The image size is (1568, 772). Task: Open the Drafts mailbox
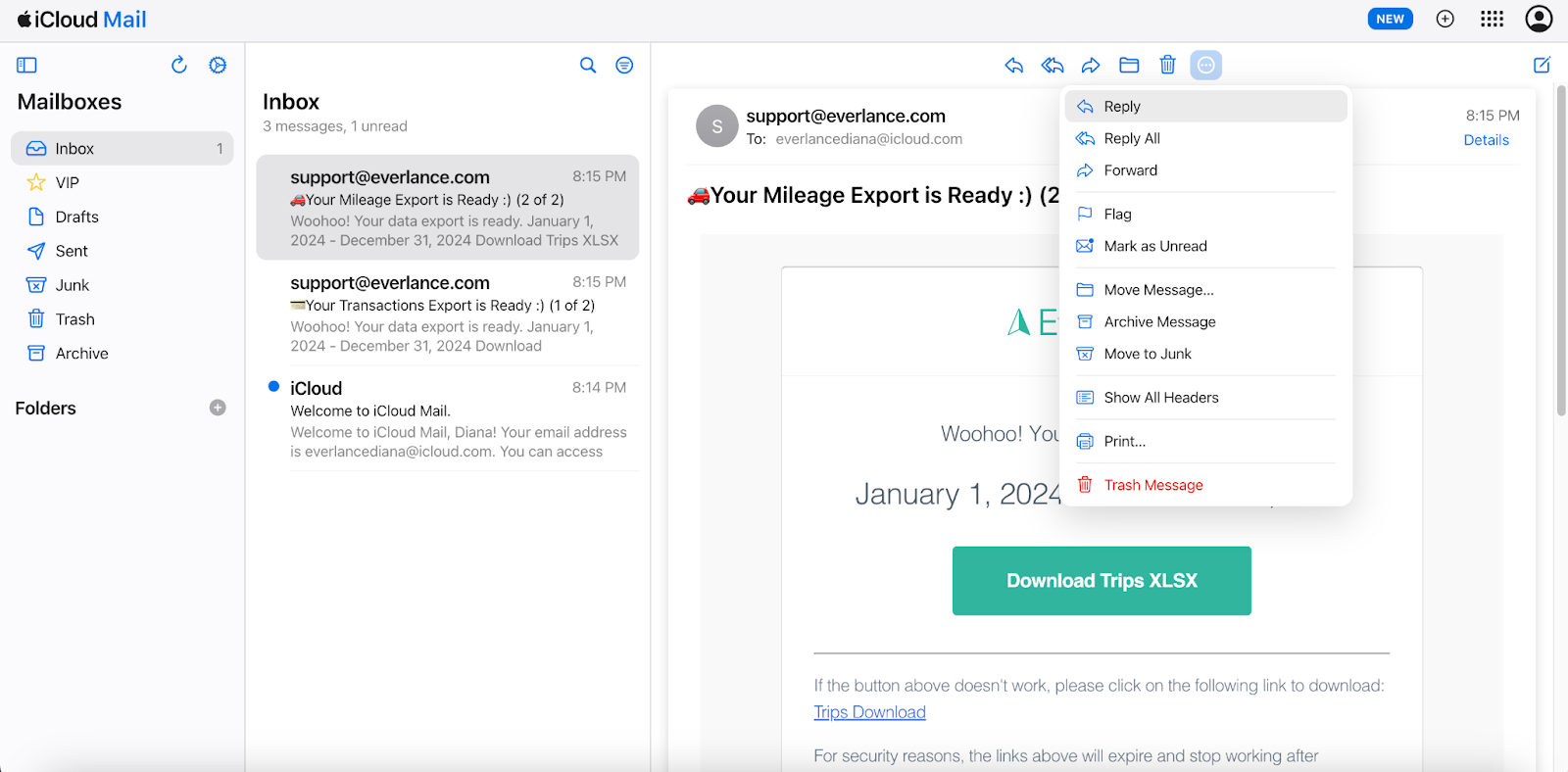coord(76,217)
